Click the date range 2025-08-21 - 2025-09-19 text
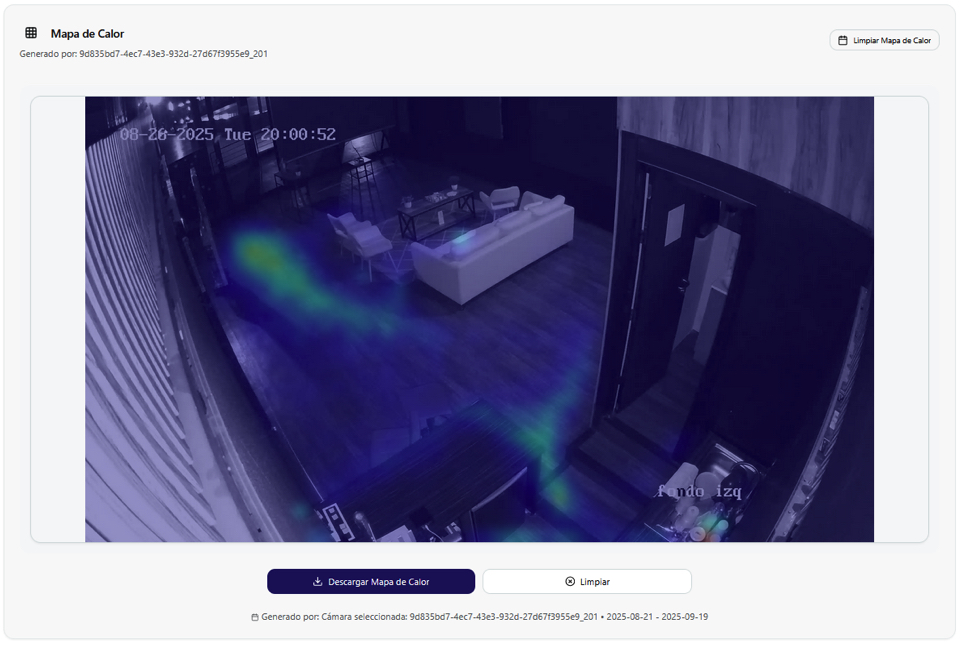This screenshot has height=646, width=962. [x=656, y=618]
